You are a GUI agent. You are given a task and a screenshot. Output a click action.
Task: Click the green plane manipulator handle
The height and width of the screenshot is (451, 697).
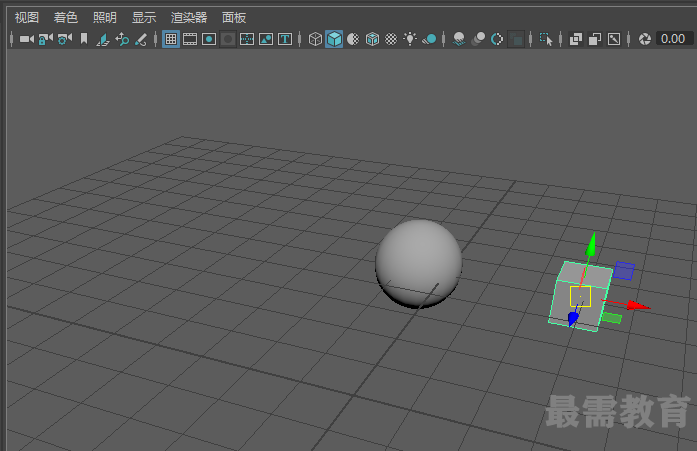(612, 318)
